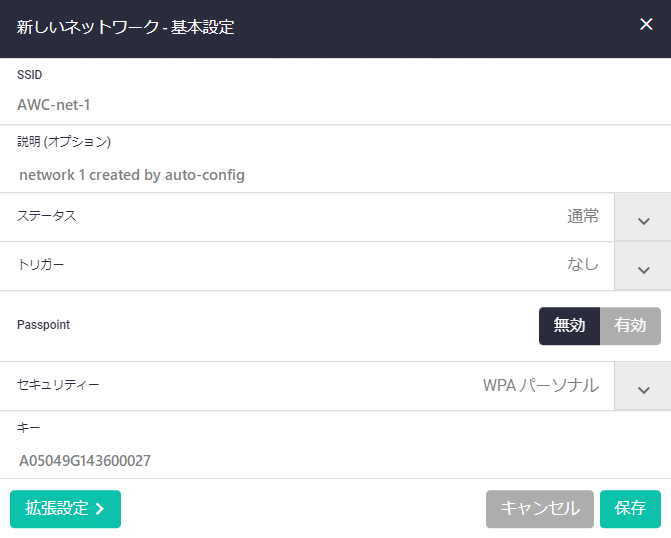Click the 通常 status value
671x538 pixels.
[583, 217]
